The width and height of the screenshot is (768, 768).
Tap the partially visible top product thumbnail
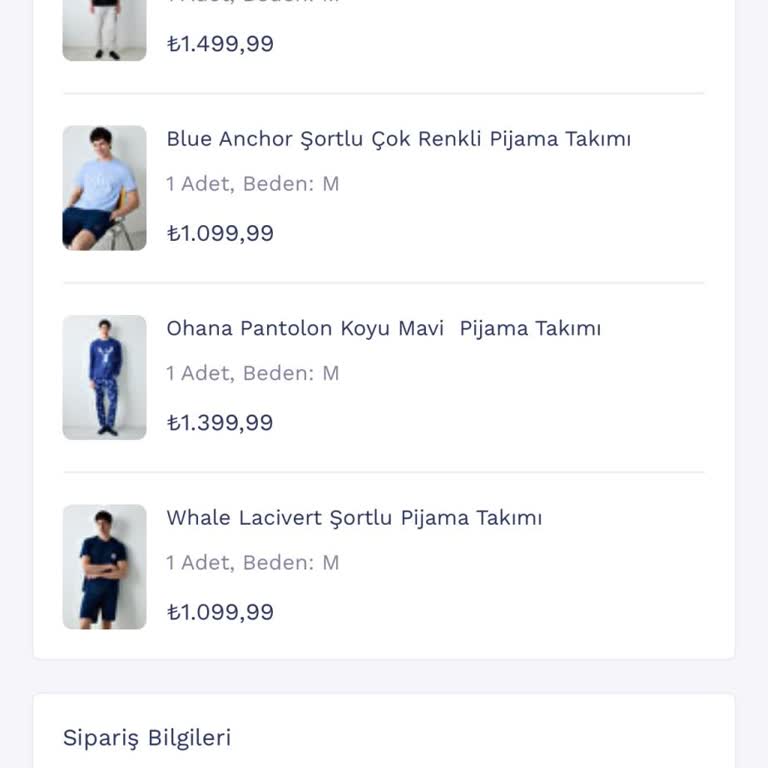point(104,30)
